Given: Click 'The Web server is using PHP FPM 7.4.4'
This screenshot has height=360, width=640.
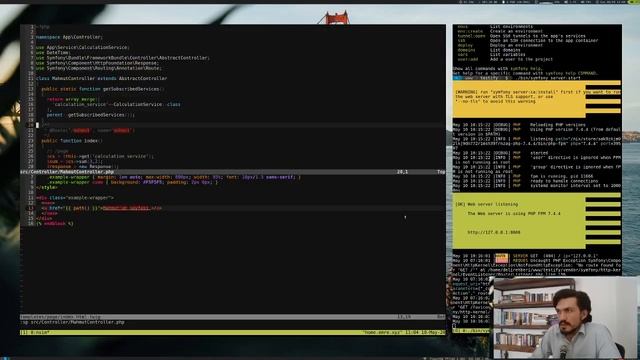Looking at the screenshot, I should (514, 213).
